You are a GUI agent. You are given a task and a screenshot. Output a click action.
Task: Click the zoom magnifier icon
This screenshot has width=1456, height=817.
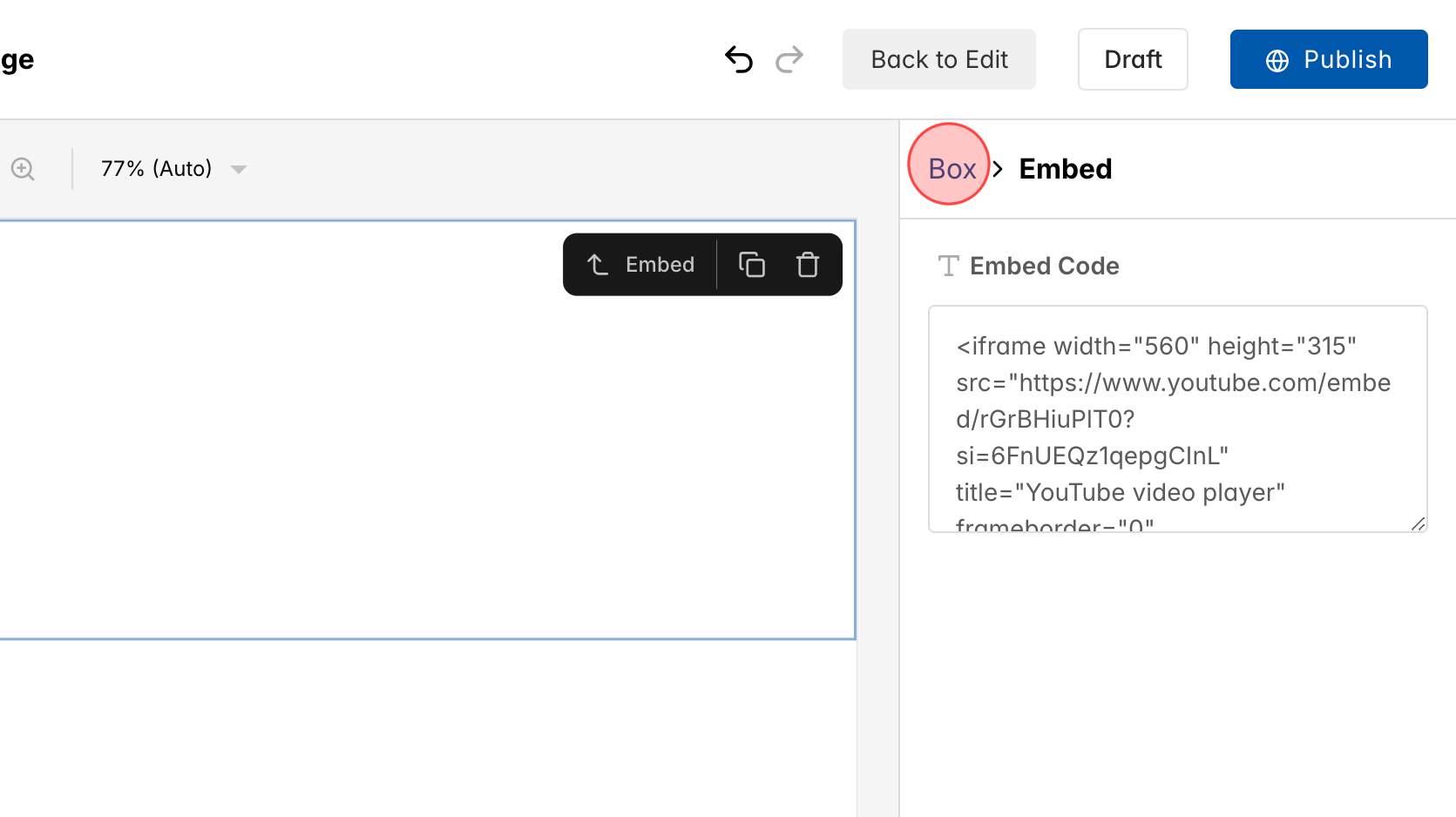[23, 169]
